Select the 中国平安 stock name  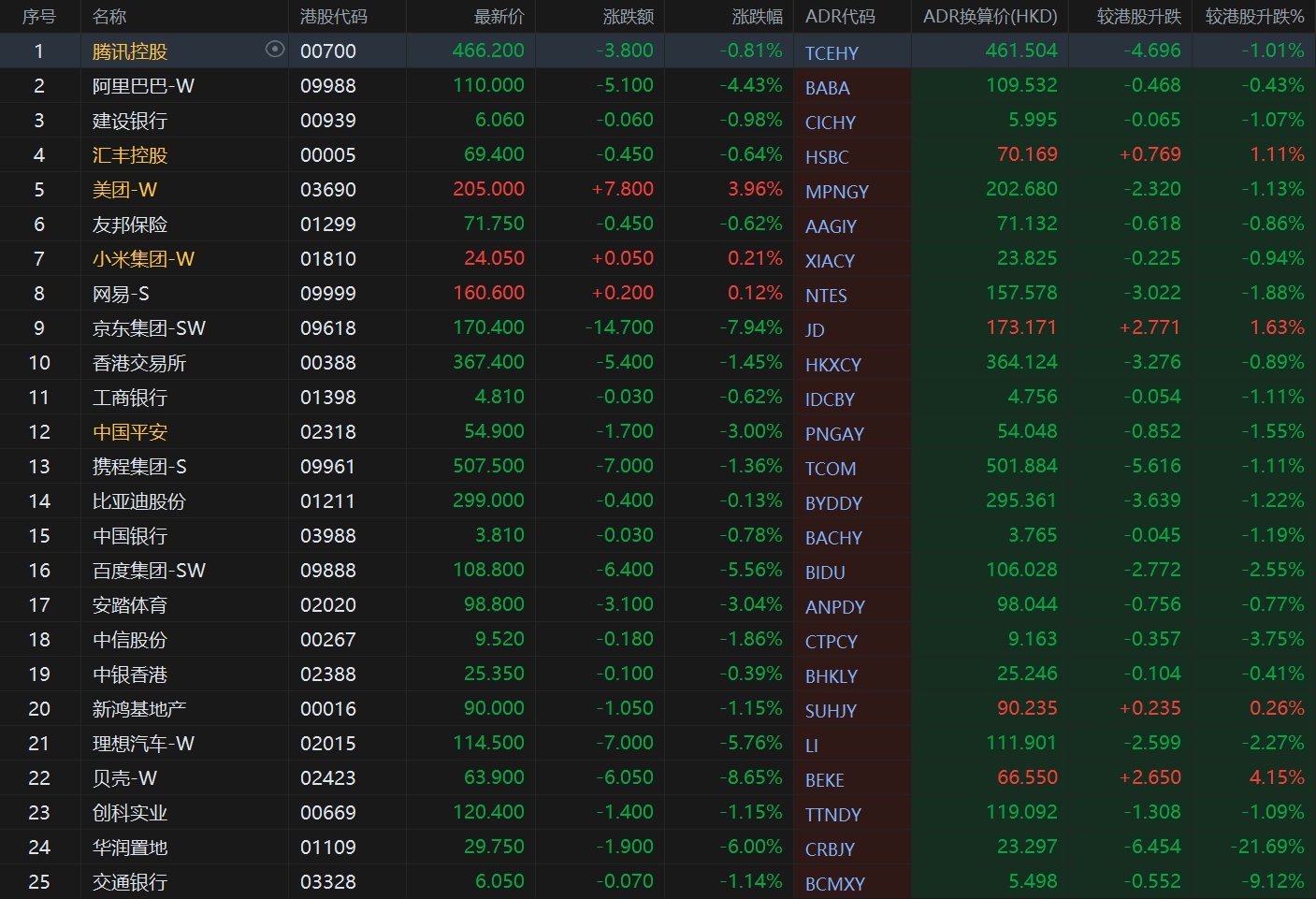pos(130,432)
